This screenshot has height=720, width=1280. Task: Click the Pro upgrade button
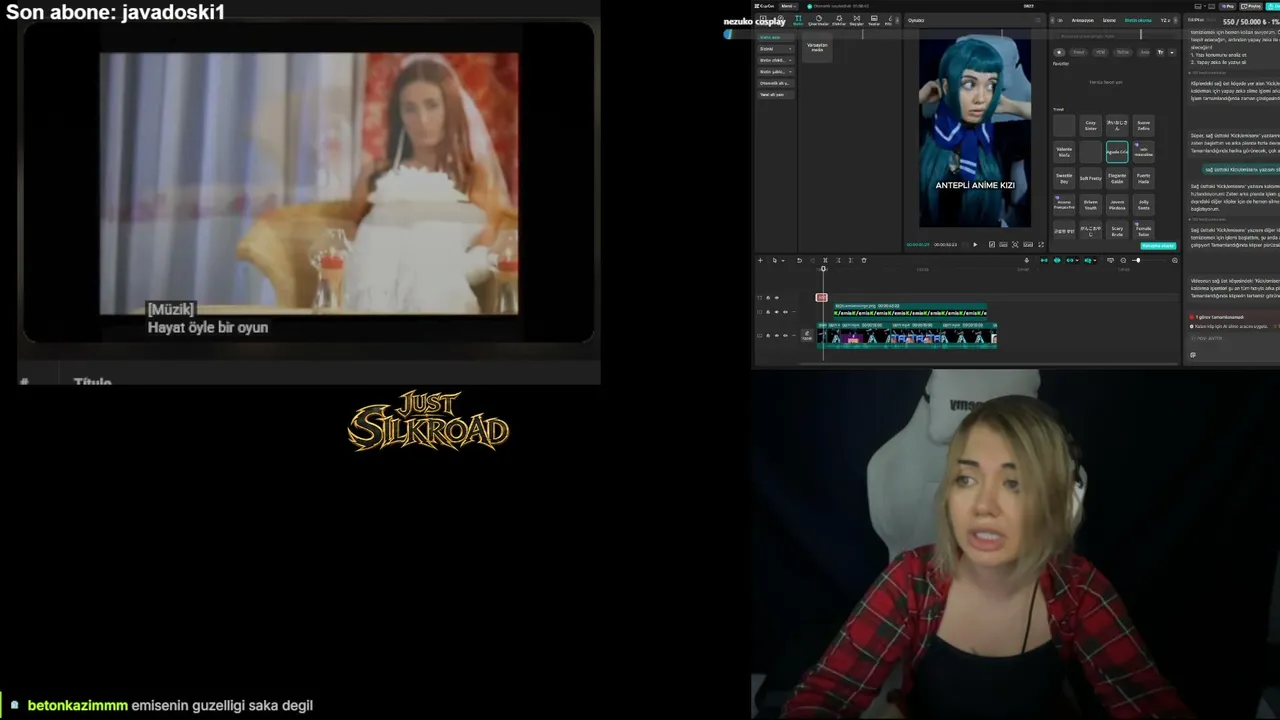pyautogui.click(x=1229, y=6)
